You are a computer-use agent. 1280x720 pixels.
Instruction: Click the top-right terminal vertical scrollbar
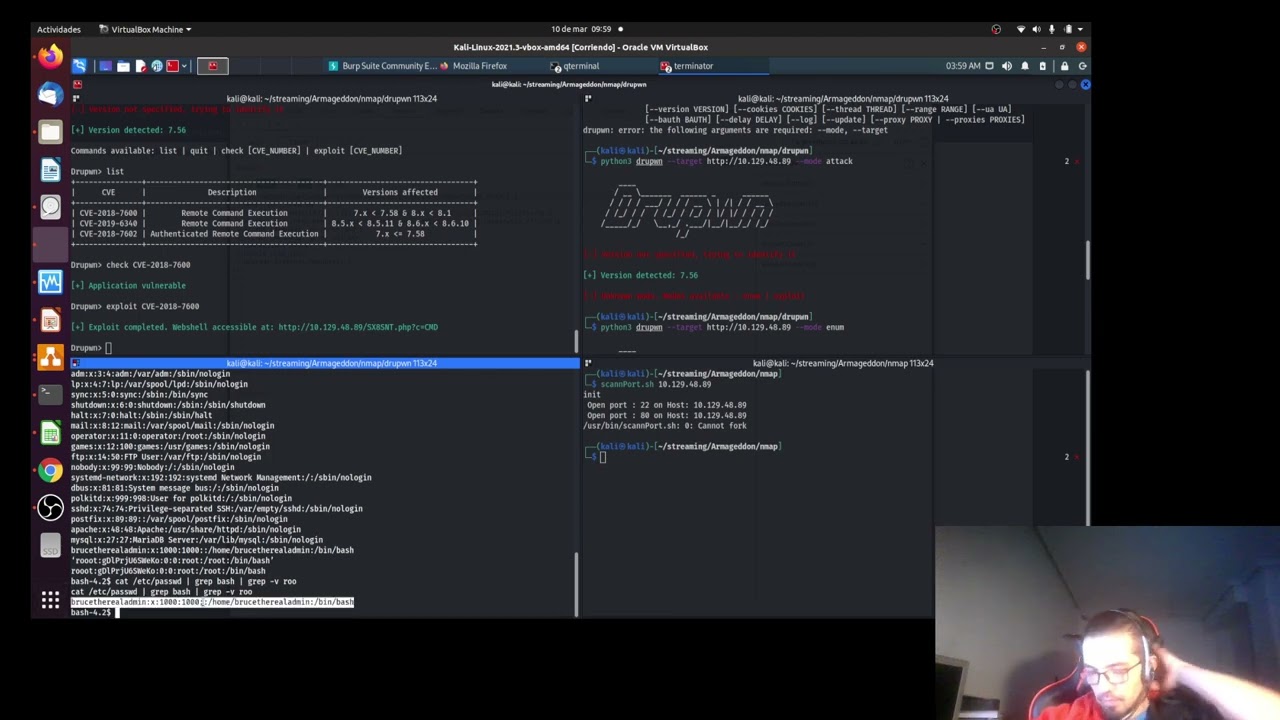[x=1087, y=262]
